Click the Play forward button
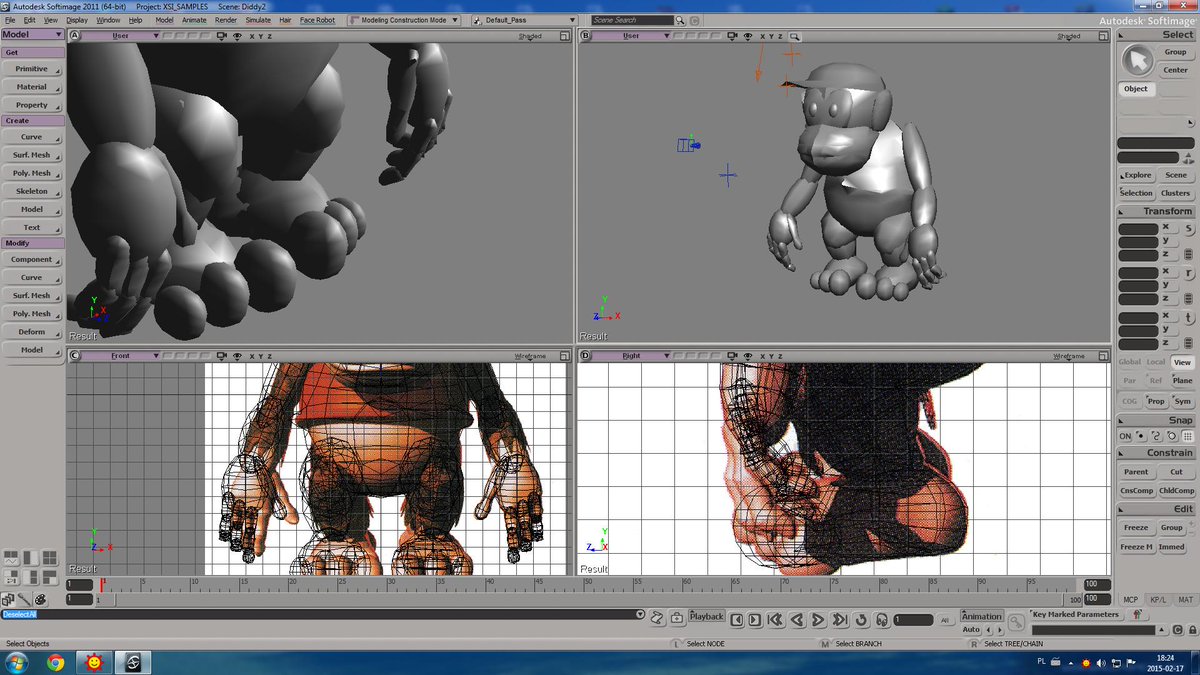1200x675 pixels. [818, 620]
